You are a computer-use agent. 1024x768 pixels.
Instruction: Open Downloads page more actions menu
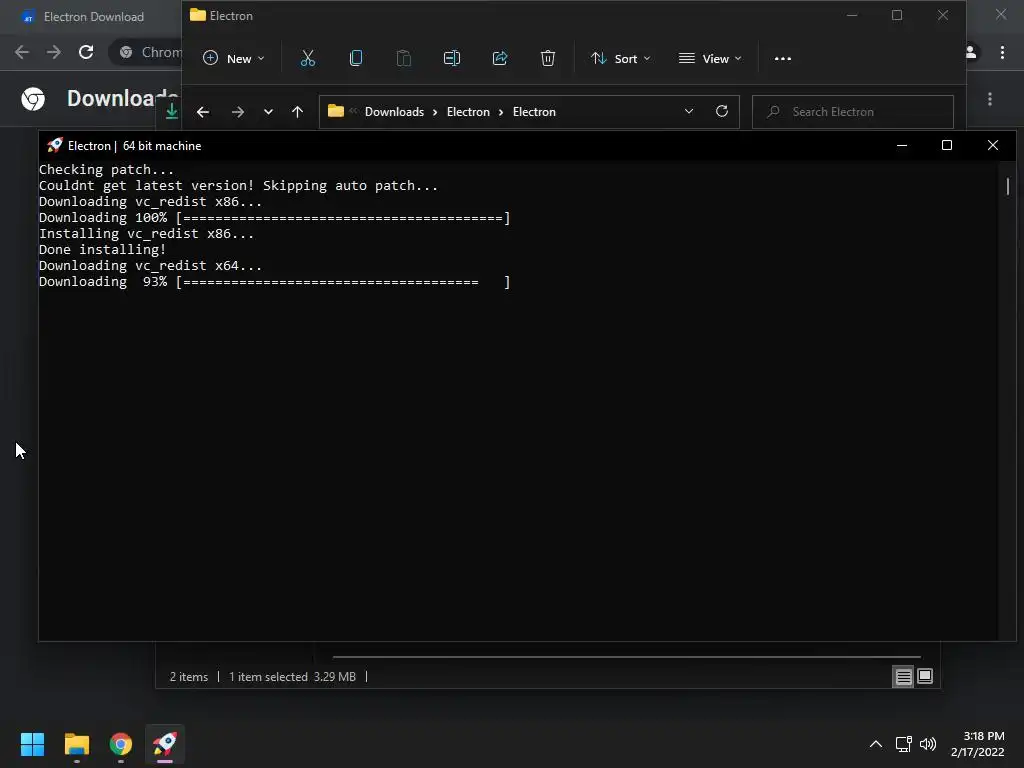pyautogui.click(x=990, y=99)
